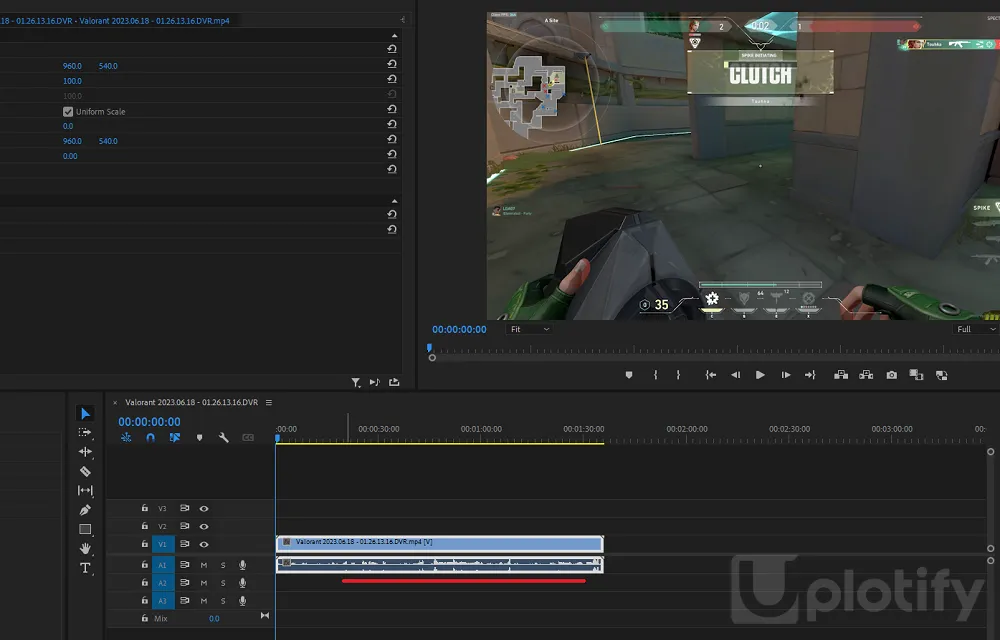The height and width of the screenshot is (640, 1000).
Task: Add a marker from the timeline header
Action: pyautogui.click(x=200, y=437)
